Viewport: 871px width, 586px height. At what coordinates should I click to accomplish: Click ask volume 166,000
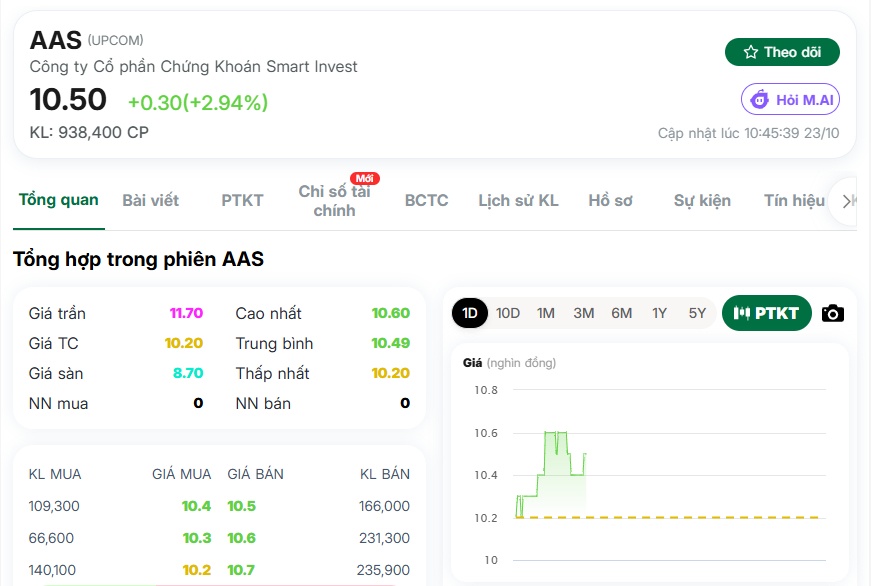[384, 506]
